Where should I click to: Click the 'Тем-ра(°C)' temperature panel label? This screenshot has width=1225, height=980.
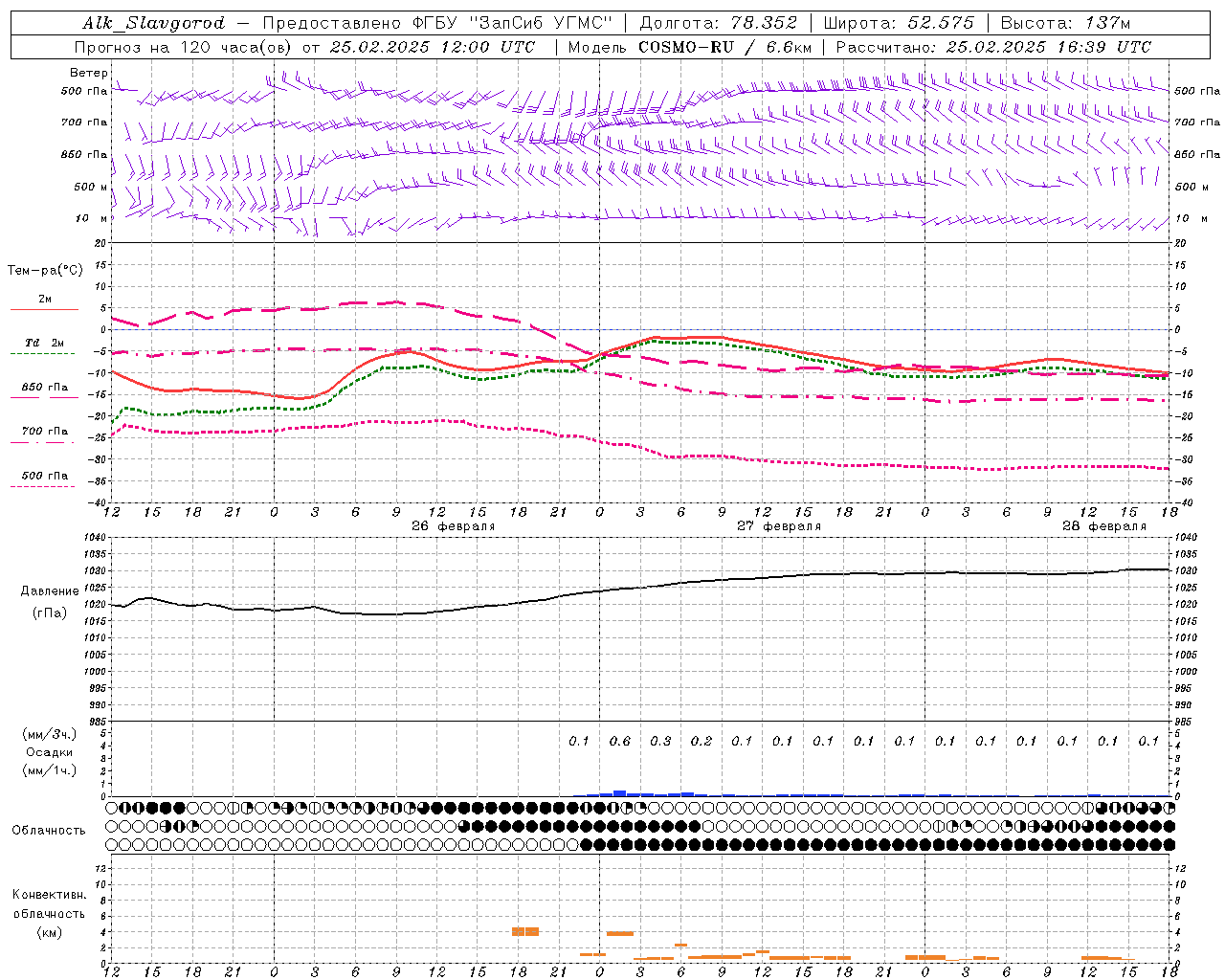pyautogui.click(x=46, y=271)
